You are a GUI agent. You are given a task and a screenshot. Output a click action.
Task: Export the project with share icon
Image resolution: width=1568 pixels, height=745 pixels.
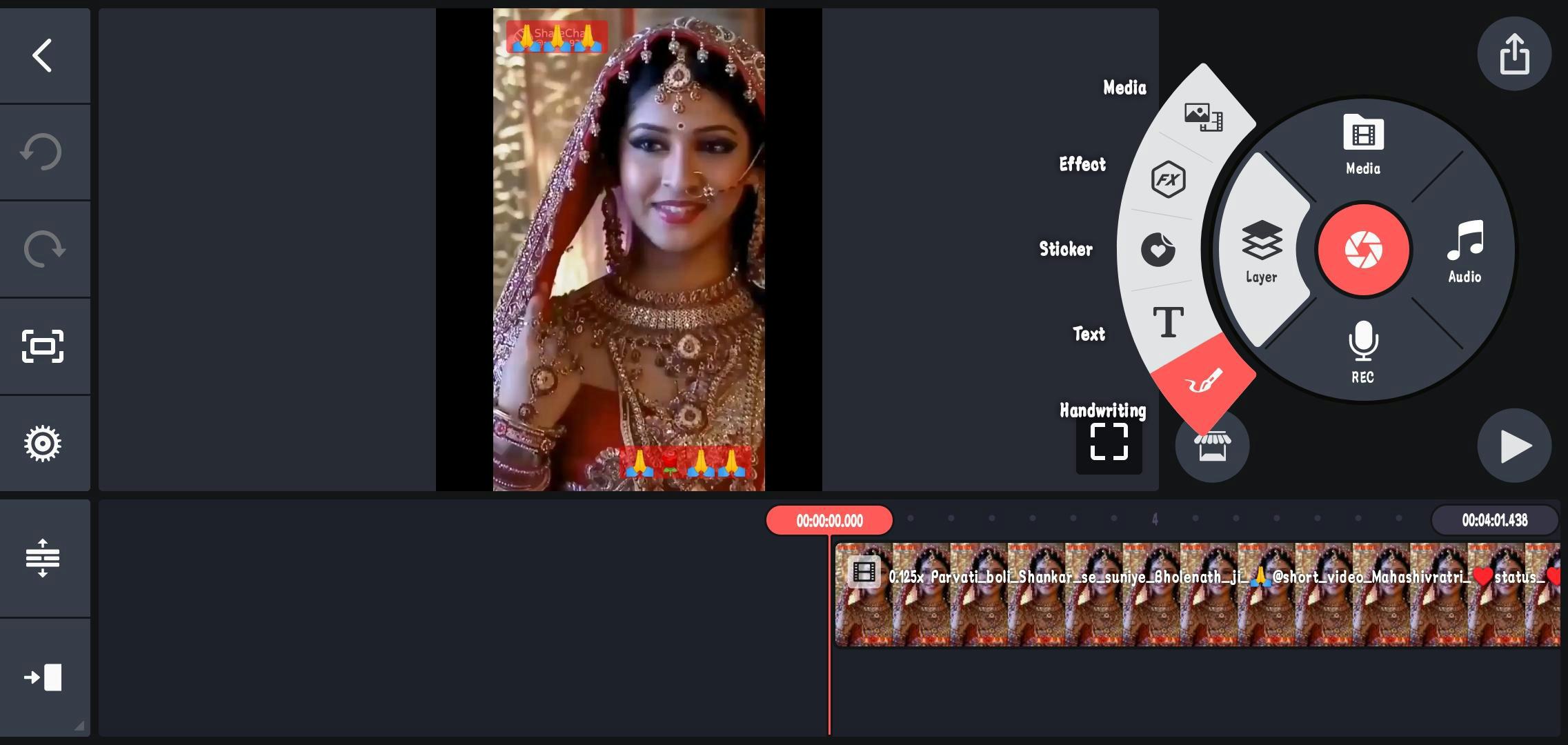coord(1514,54)
